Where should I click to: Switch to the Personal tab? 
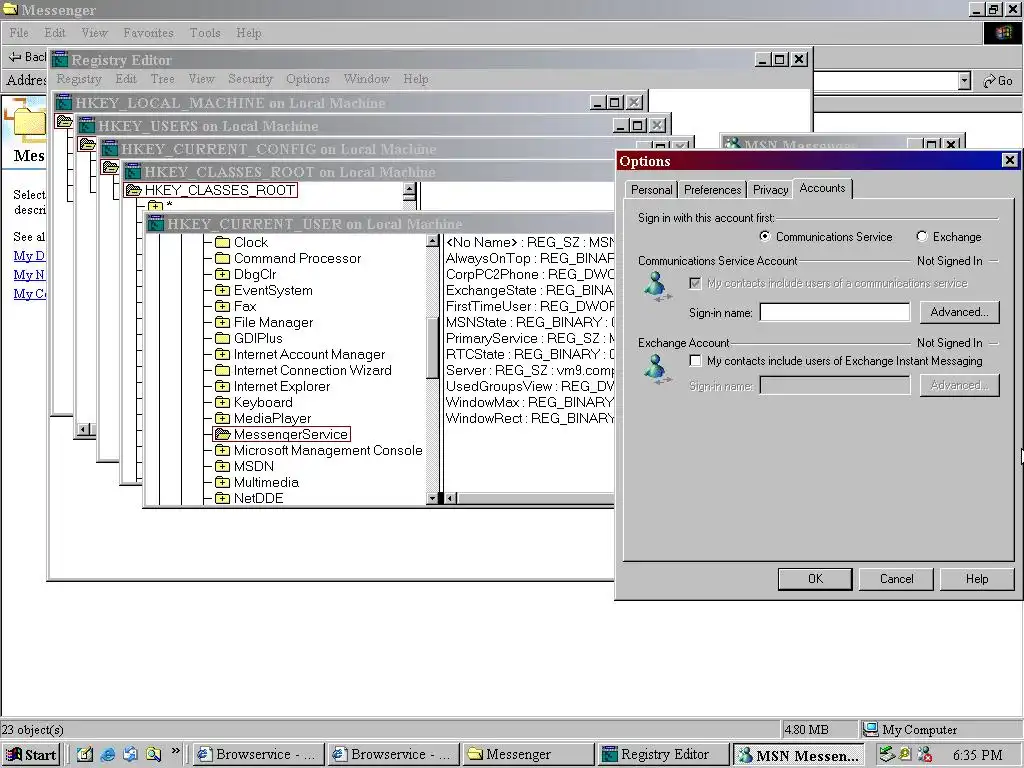coord(651,190)
